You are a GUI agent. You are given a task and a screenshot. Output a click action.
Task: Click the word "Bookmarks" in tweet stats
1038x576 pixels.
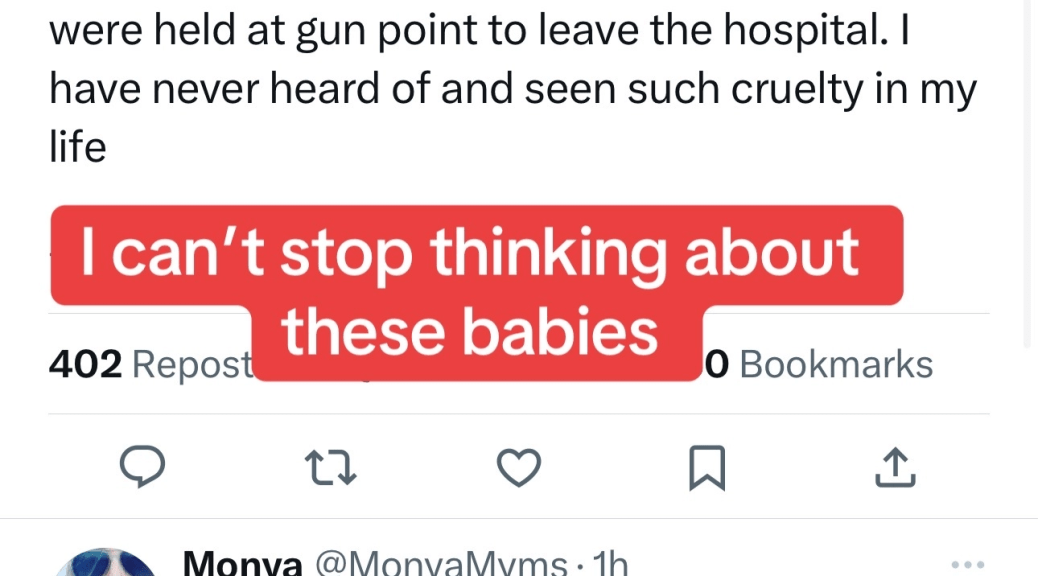pos(835,365)
